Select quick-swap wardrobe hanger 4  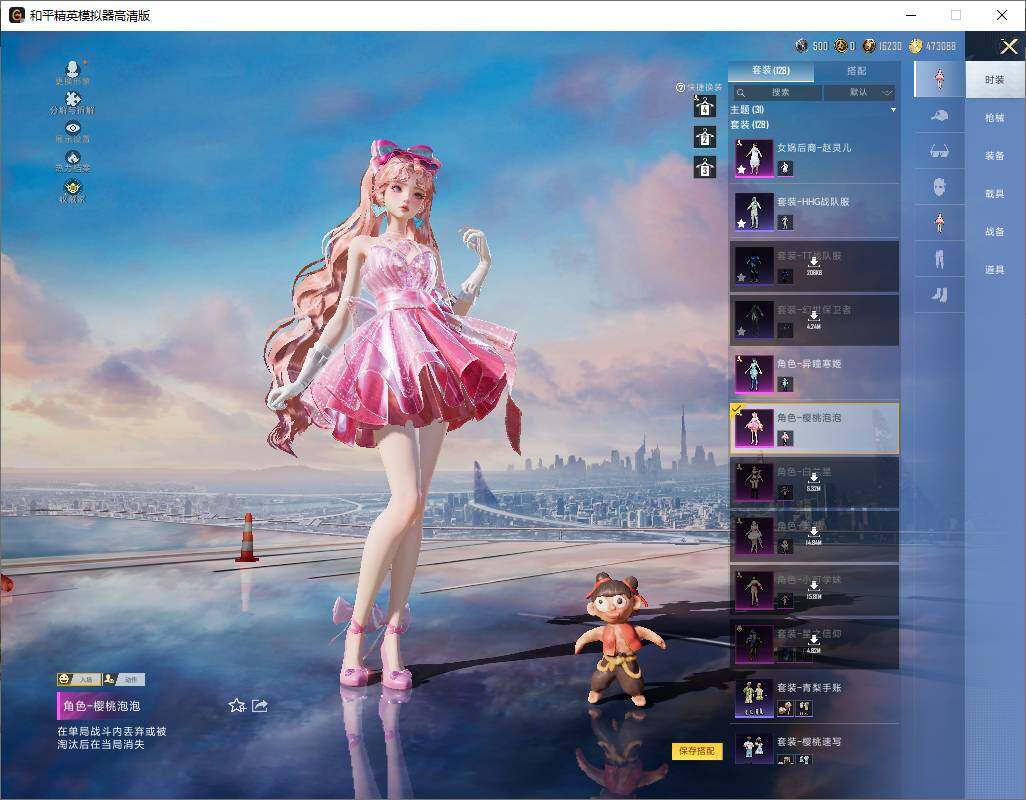point(705,106)
